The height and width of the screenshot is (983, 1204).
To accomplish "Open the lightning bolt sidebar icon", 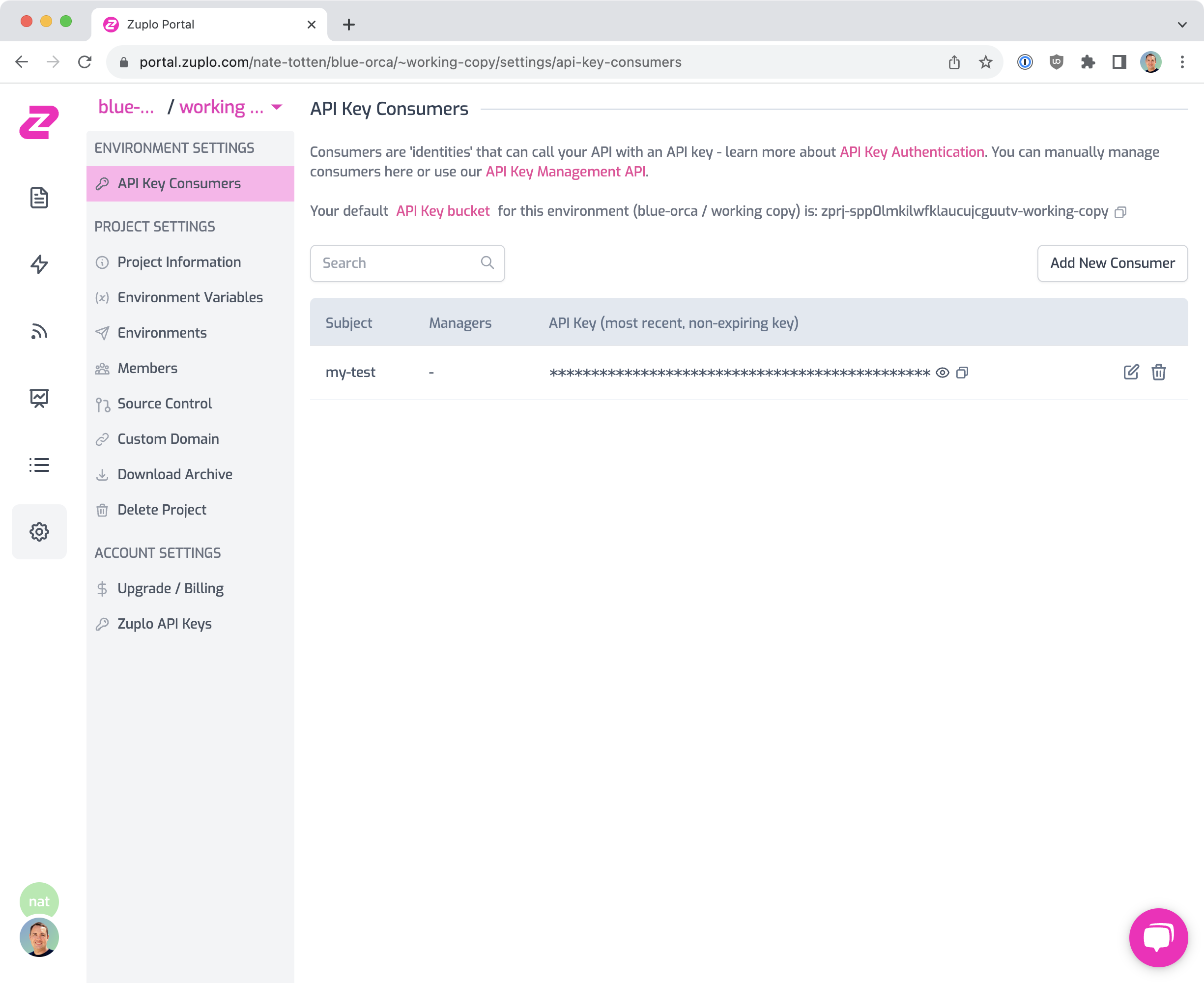I will (39, 264).
